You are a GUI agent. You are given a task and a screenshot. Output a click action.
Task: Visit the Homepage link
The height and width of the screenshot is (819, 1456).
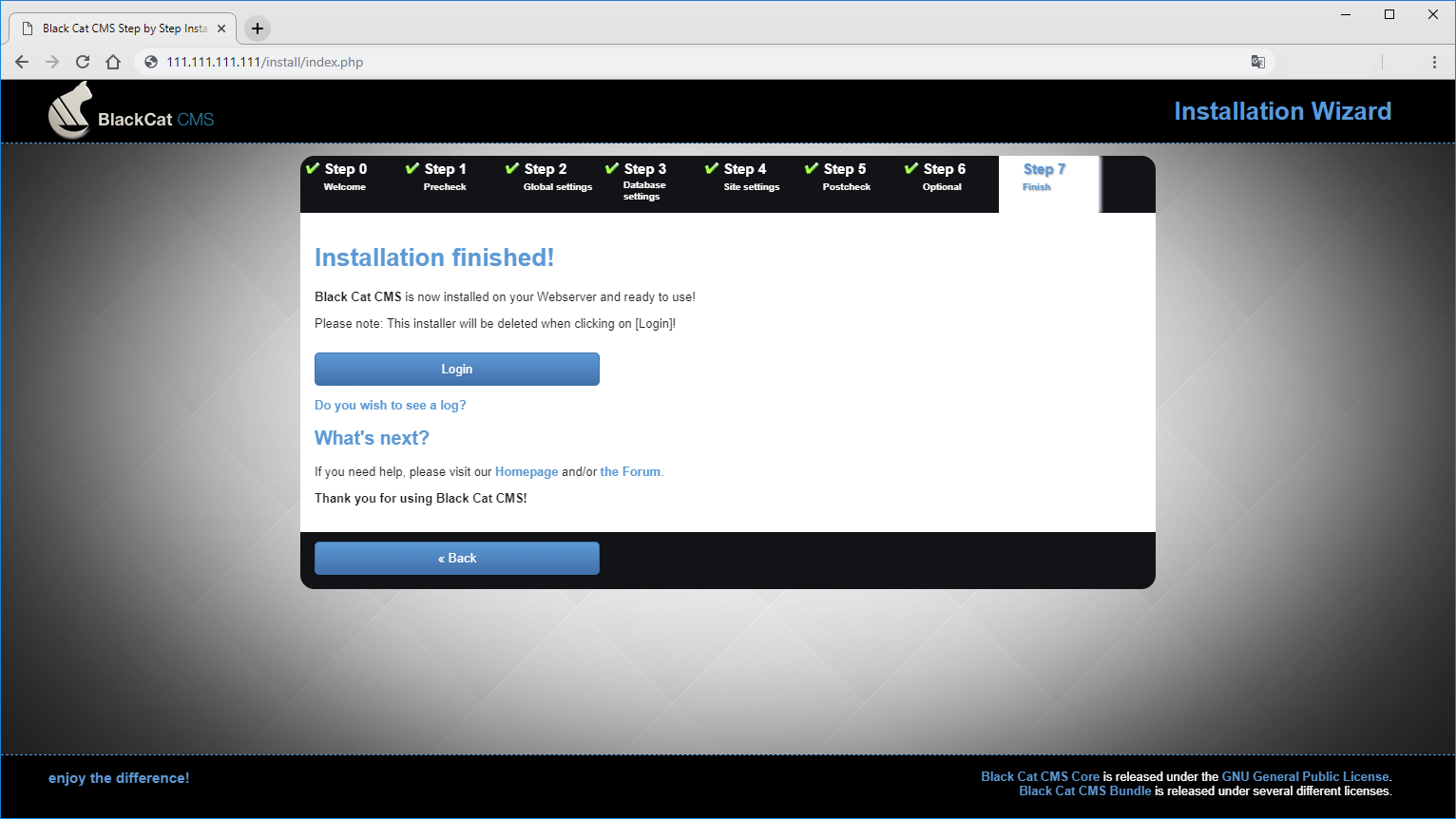click(527, 471)
